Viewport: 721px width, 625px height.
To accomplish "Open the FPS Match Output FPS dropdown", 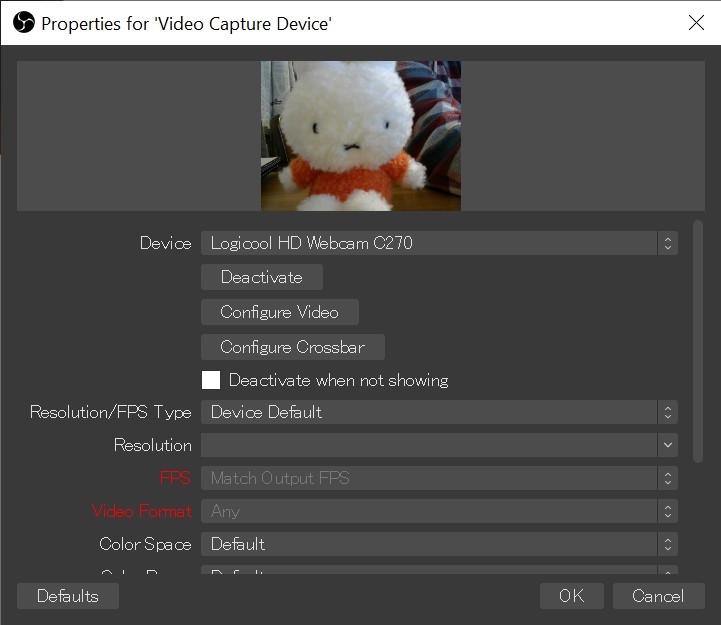I will 439,478.
